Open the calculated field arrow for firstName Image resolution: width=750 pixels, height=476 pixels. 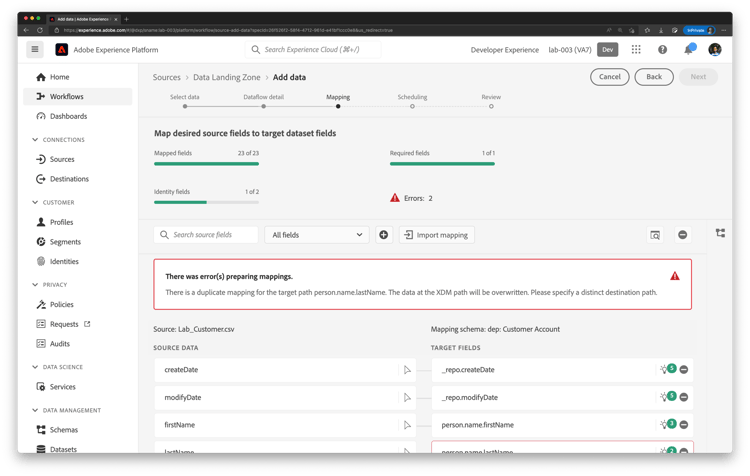point(407,425)
